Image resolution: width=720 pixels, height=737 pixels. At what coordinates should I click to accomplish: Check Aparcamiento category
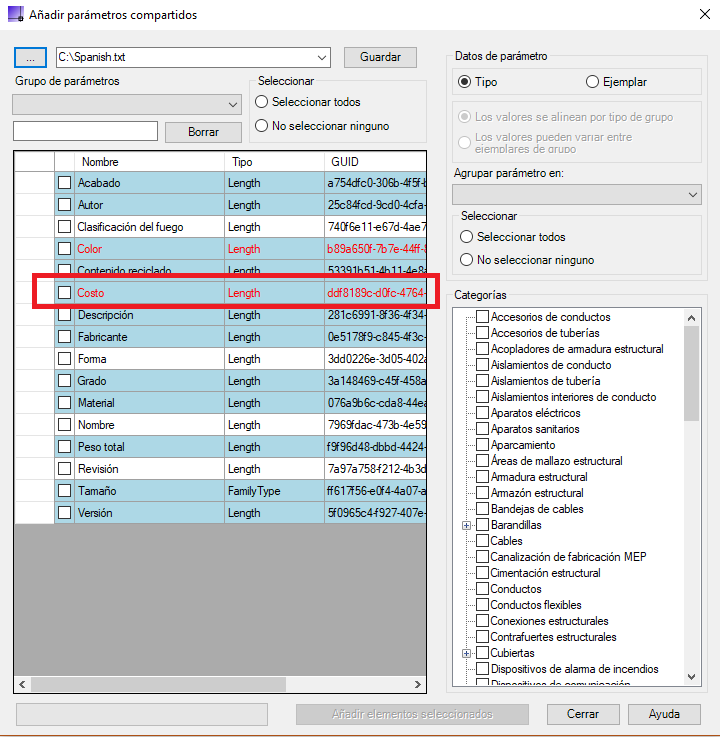pyautogui.click(x=482, y=445)
